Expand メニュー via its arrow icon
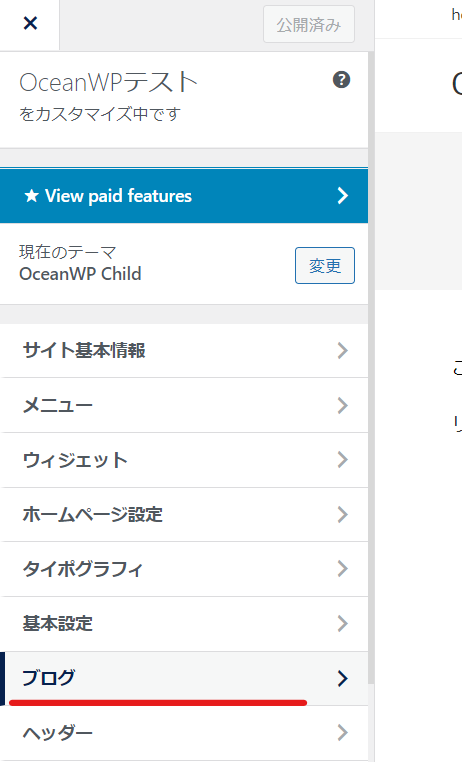This screenshot has height=762, width=462. pyautogui.click(x=343, y=405)
